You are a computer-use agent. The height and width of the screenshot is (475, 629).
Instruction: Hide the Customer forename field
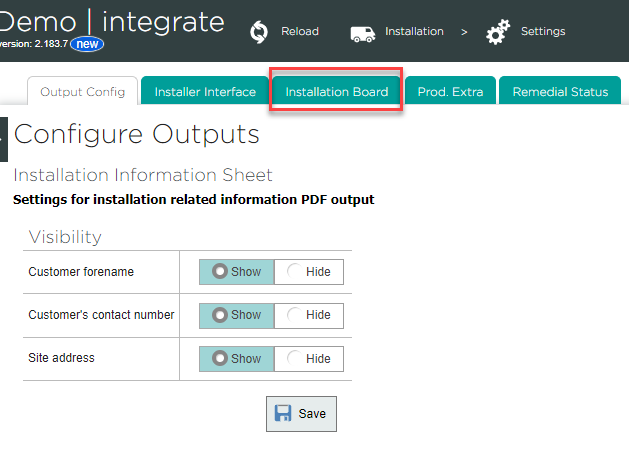(x=309, y=272)
